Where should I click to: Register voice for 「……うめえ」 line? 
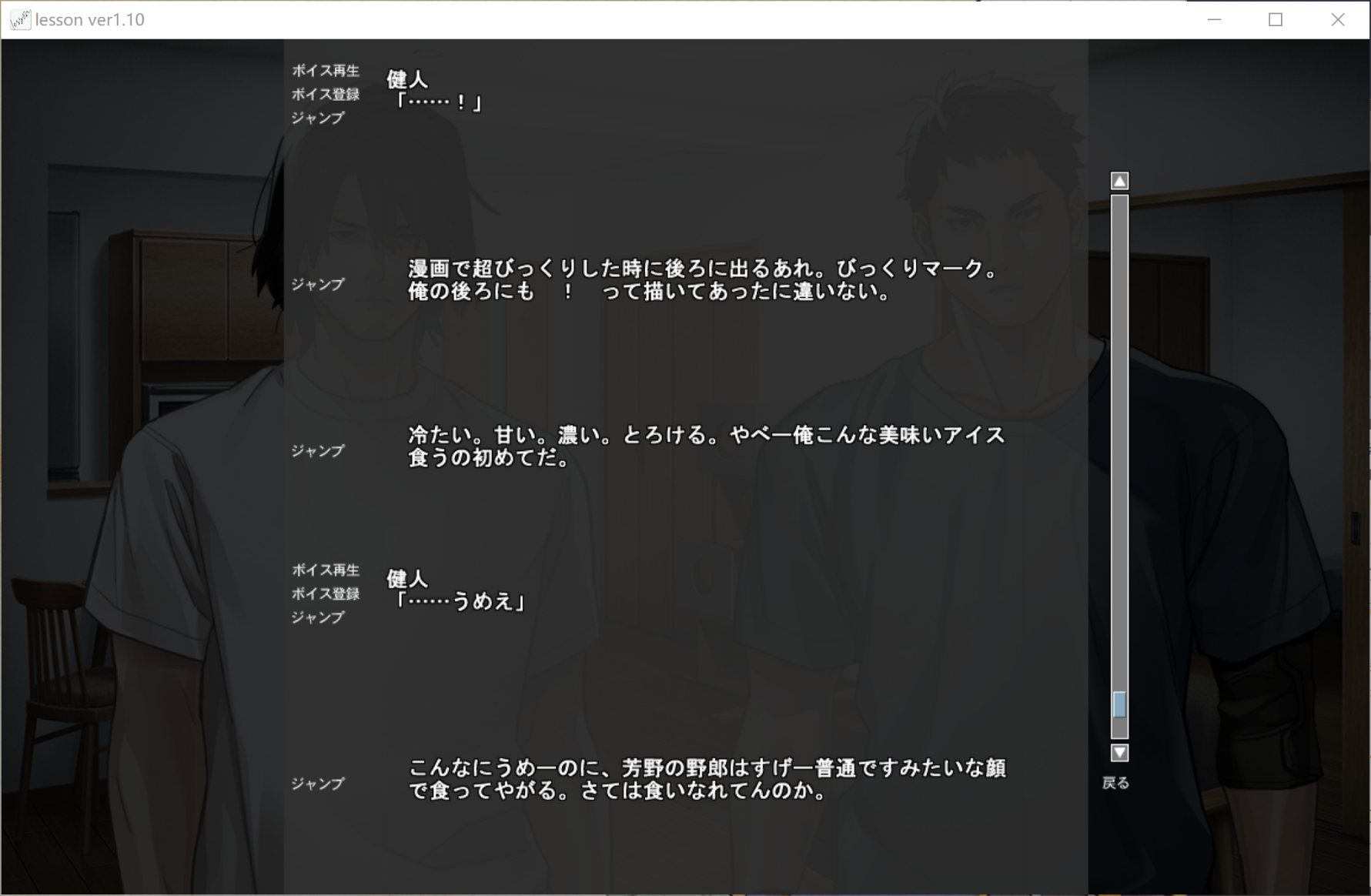coord(325,593)
